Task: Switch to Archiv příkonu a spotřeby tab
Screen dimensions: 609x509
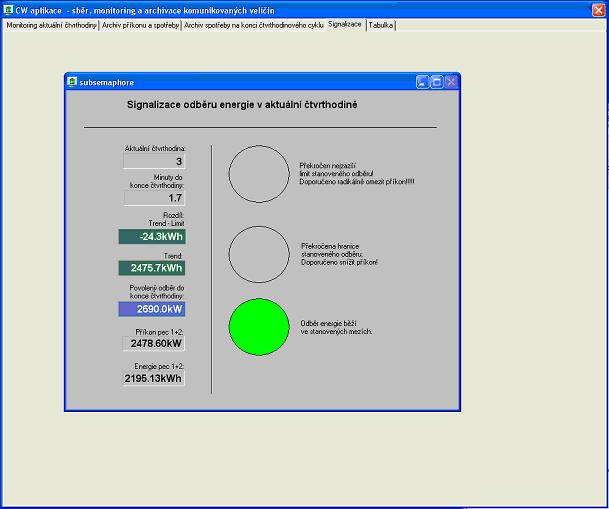Action: 140,24
